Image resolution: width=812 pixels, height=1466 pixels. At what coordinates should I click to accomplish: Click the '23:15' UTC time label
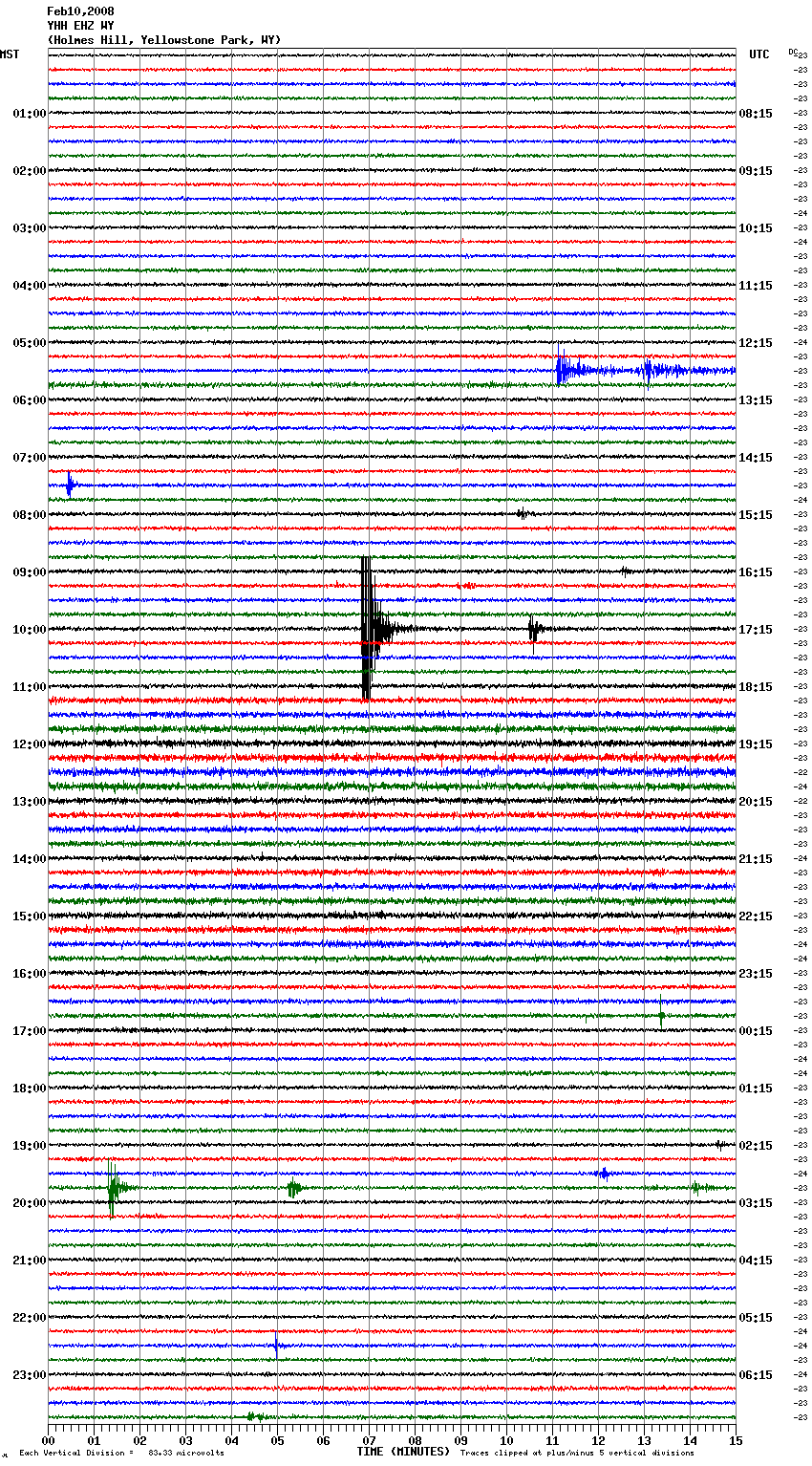point(756,974)
